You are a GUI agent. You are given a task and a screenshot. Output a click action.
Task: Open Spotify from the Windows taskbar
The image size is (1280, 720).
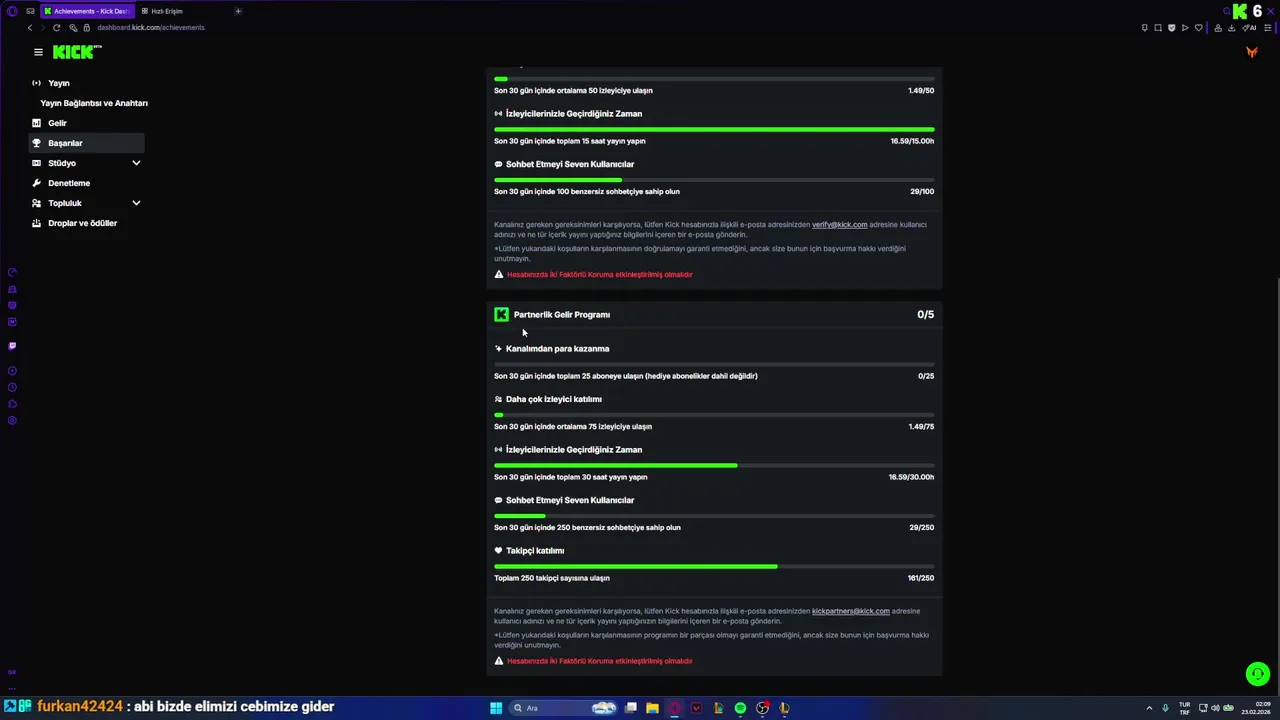(740, 708)
